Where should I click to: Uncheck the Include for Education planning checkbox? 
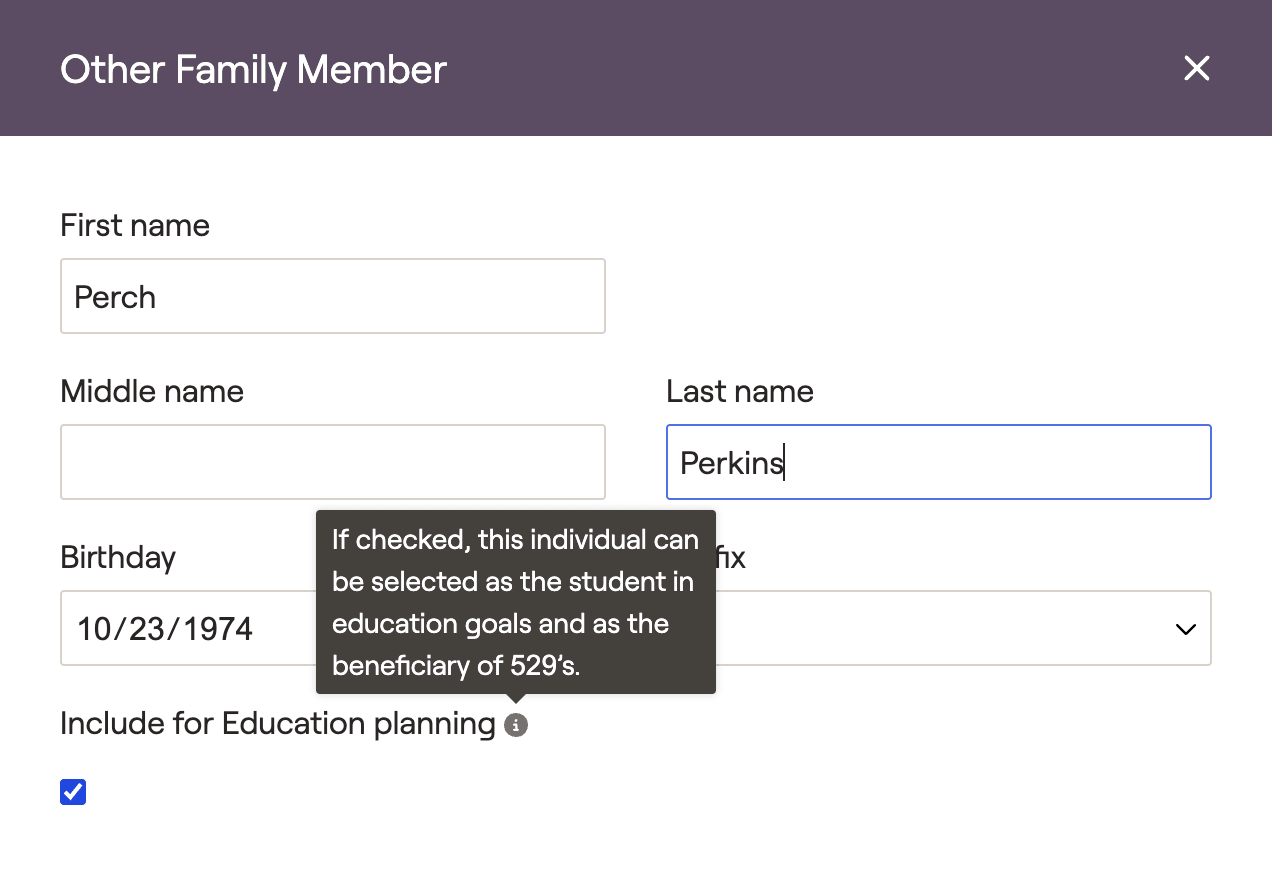tap(73, 792)
